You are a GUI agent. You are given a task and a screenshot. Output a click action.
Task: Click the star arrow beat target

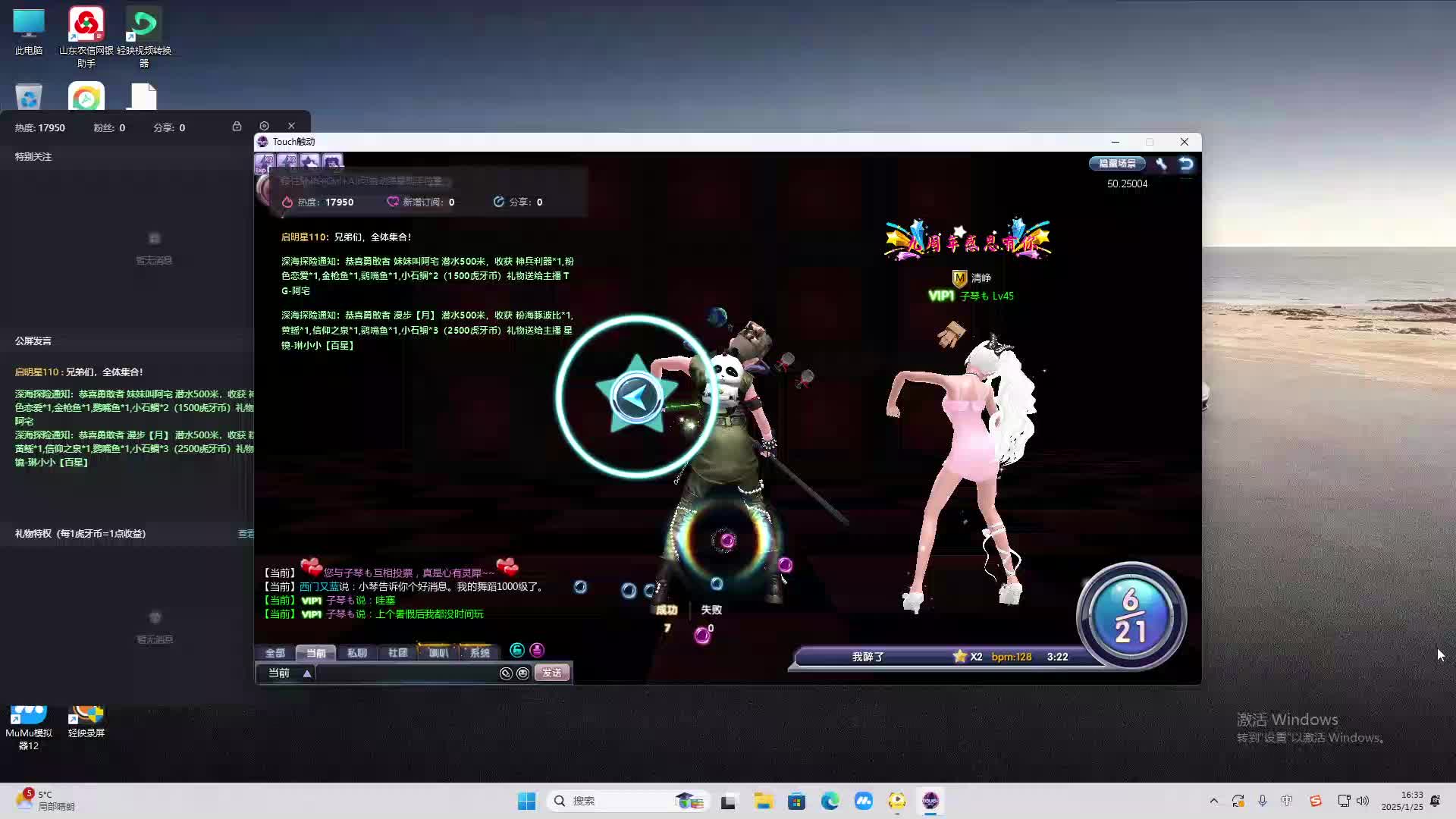click(636, 397)
